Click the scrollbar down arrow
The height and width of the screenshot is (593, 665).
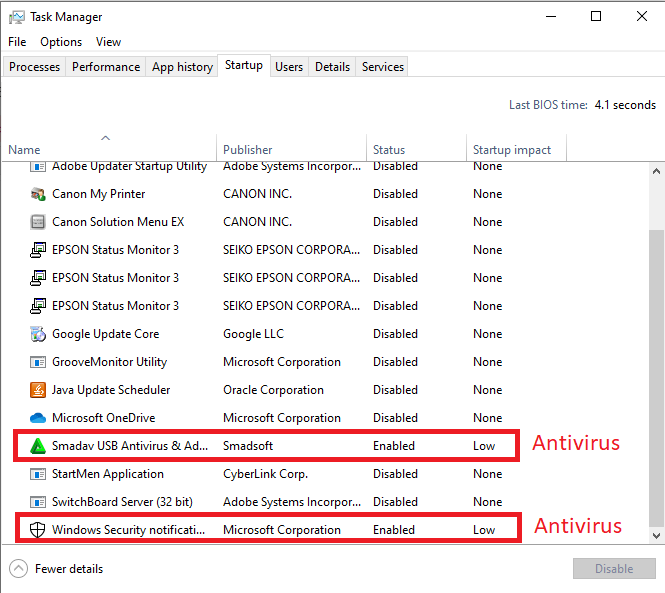tap(656, 535)
